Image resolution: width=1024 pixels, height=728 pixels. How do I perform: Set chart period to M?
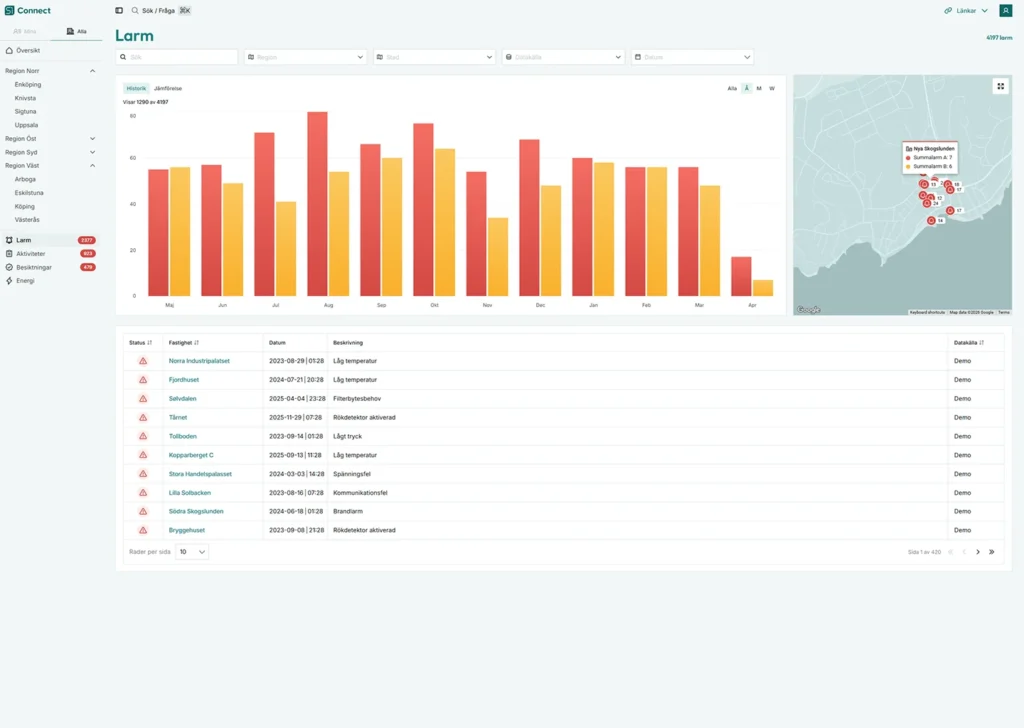[x=759, y=88]
